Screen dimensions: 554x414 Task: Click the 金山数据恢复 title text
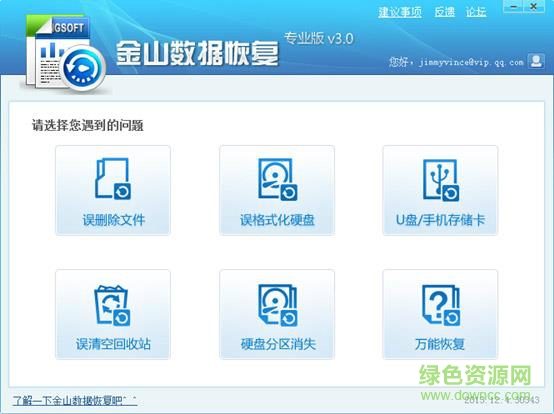(x=198, y=53)
